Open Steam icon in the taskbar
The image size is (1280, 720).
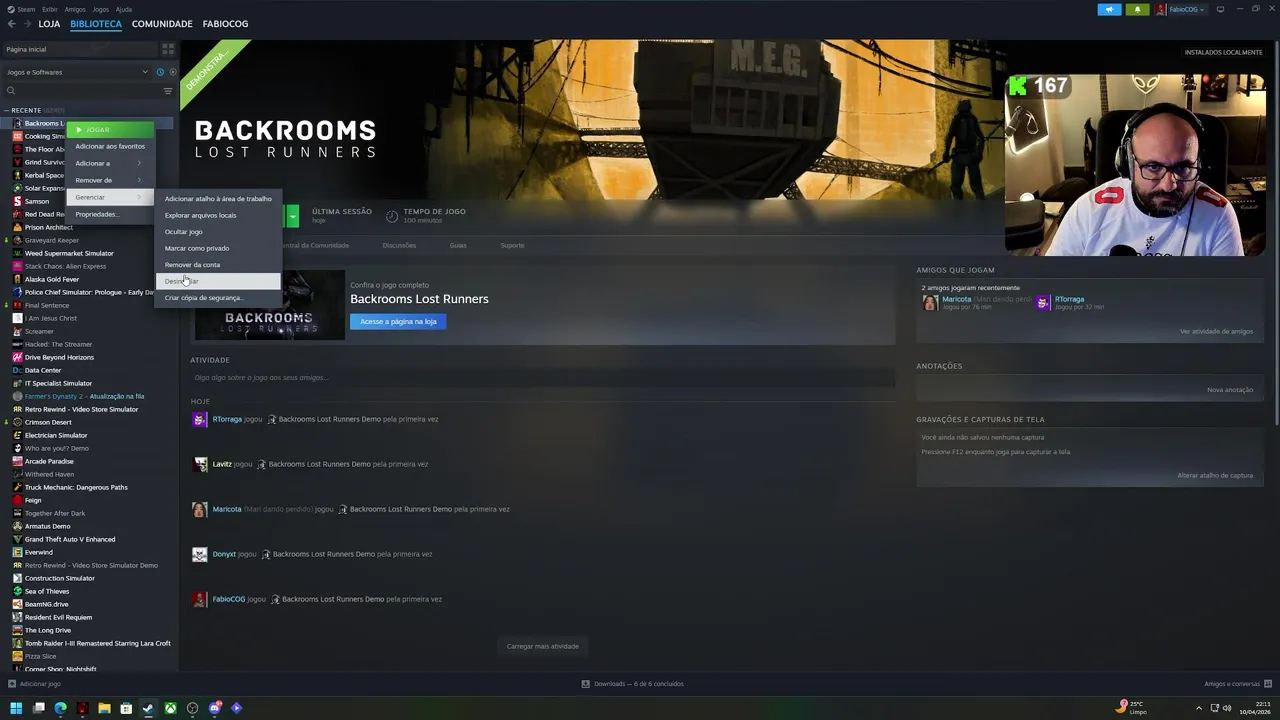pos(148,708)
